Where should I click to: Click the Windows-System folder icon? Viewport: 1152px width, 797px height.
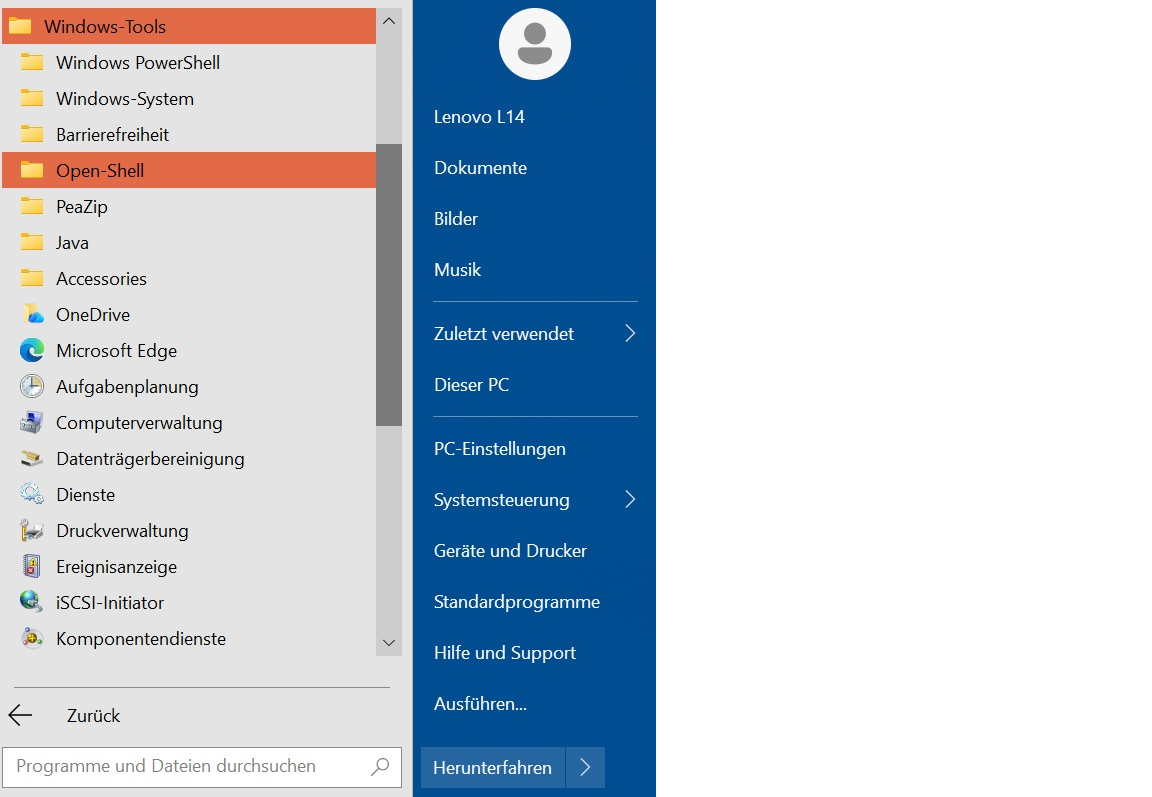(32, 98)
